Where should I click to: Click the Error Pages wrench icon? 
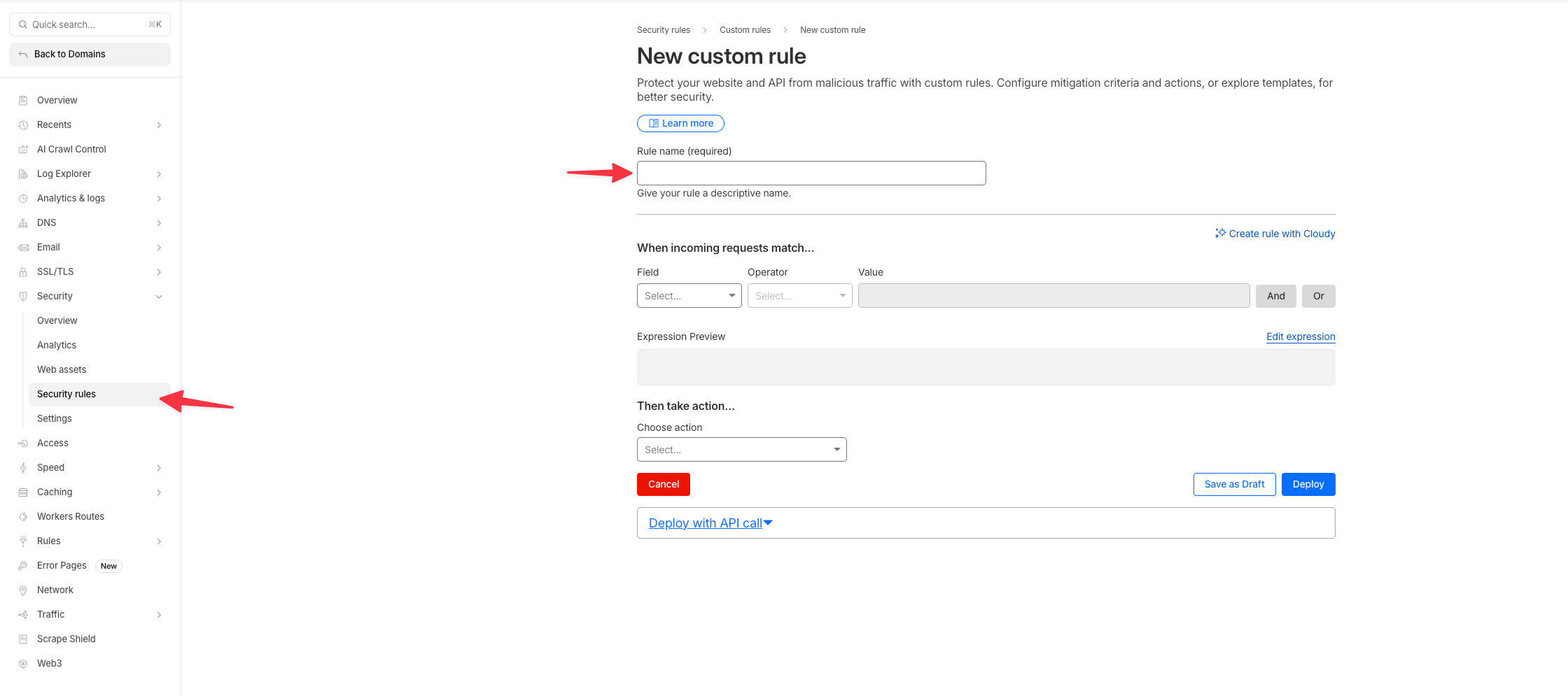coord(23,566)
